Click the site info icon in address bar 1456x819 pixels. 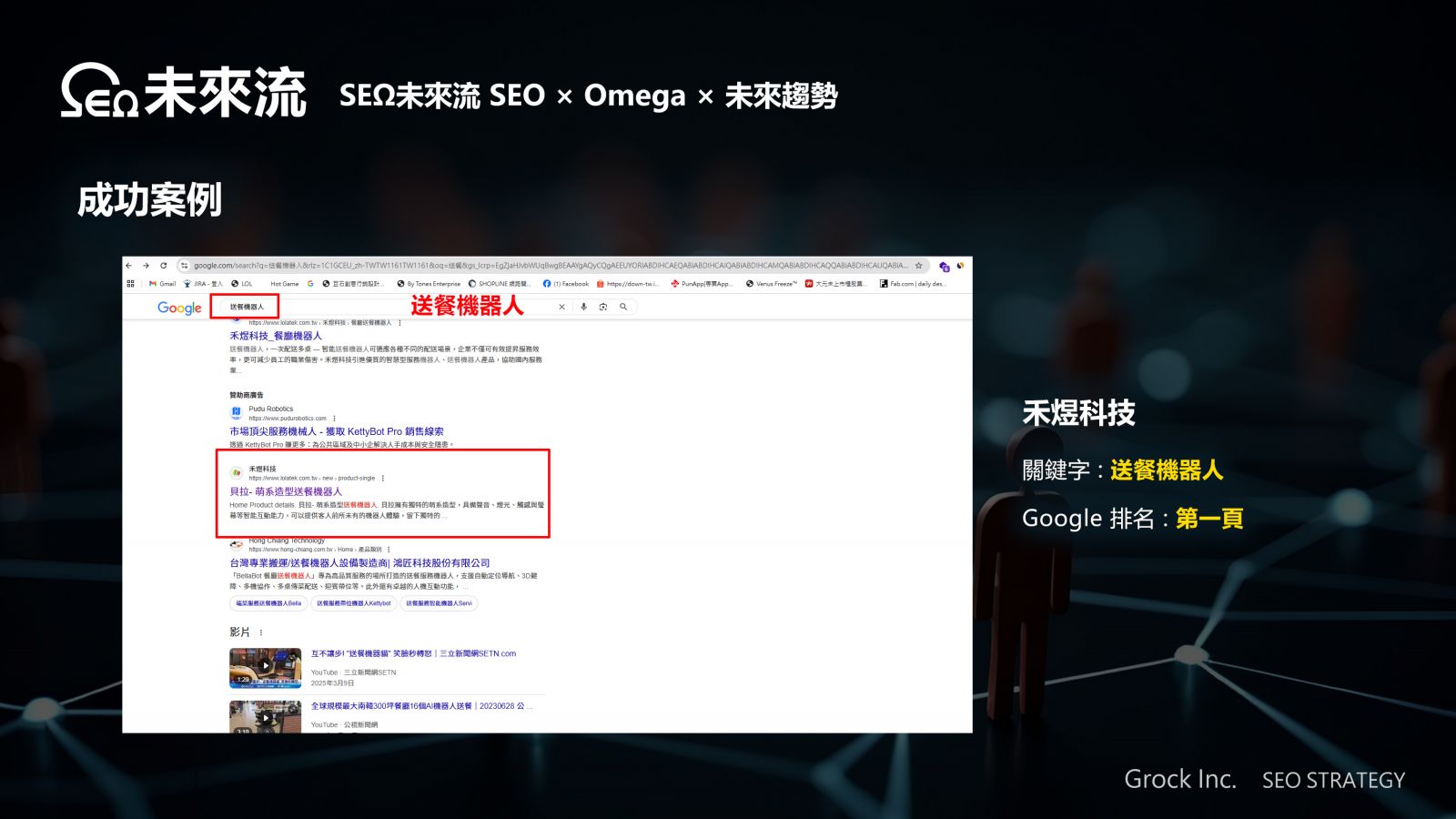(x=185, y=266)
